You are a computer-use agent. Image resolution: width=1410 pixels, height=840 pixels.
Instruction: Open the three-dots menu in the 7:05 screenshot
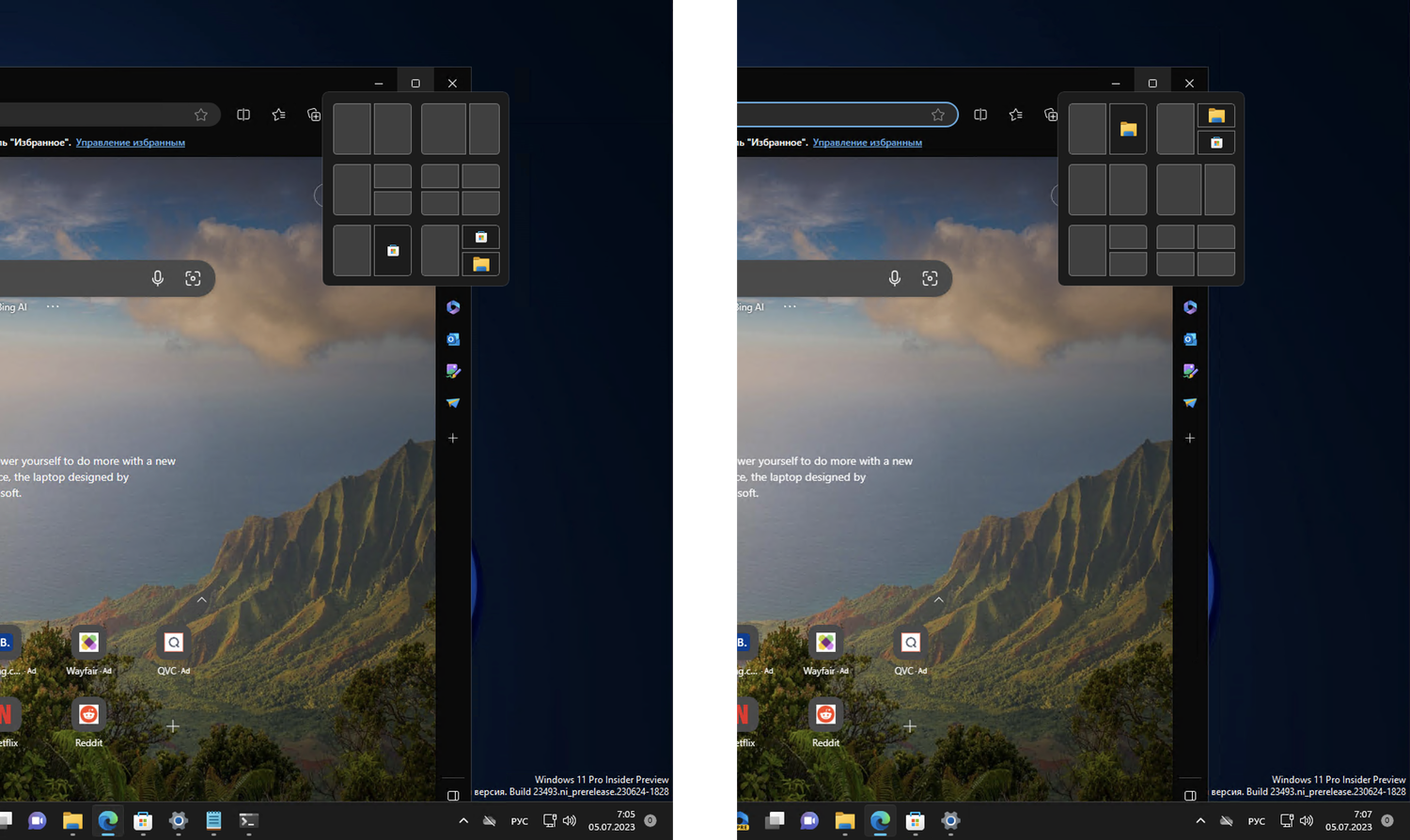pos(53,306)
